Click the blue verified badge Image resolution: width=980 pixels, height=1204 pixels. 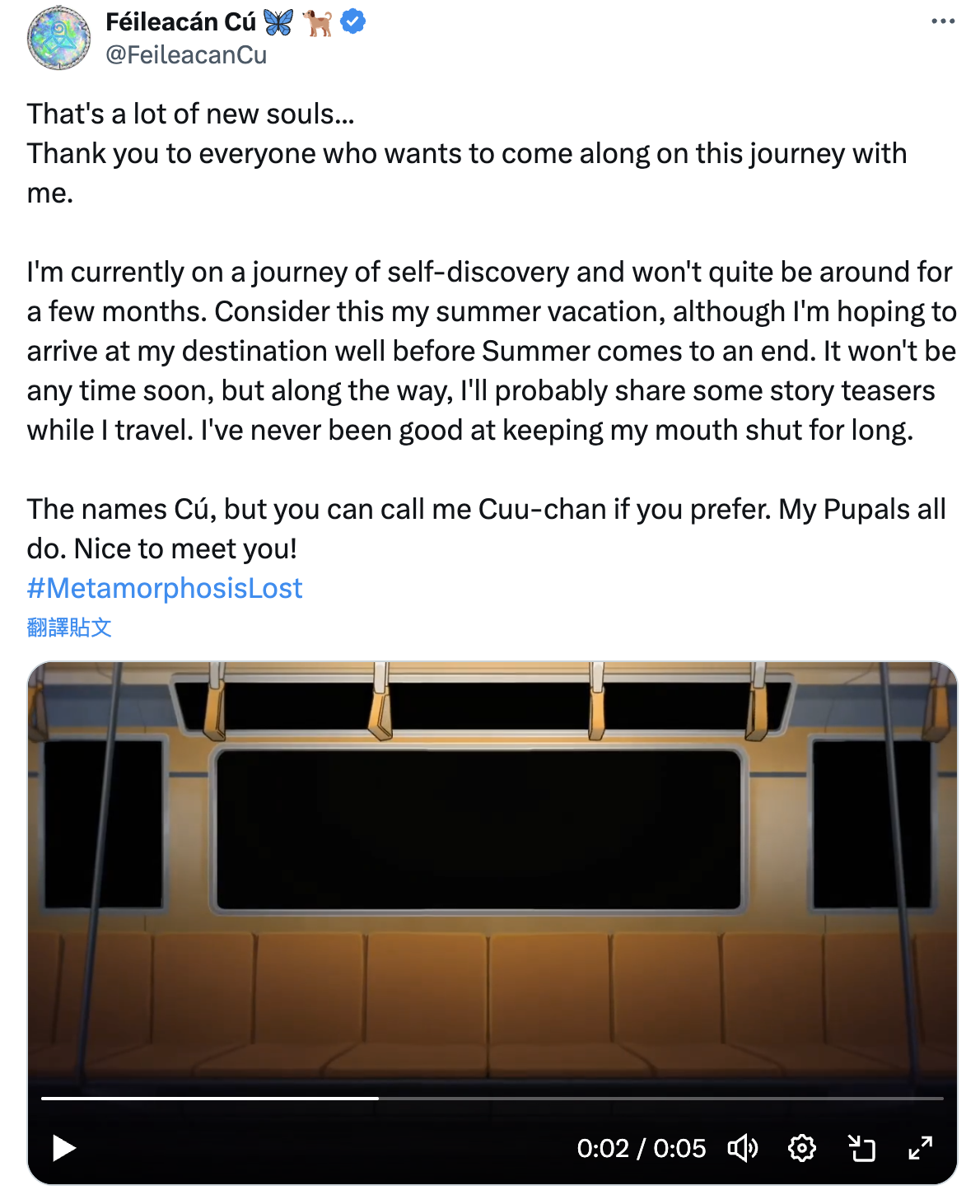point(353,21)
